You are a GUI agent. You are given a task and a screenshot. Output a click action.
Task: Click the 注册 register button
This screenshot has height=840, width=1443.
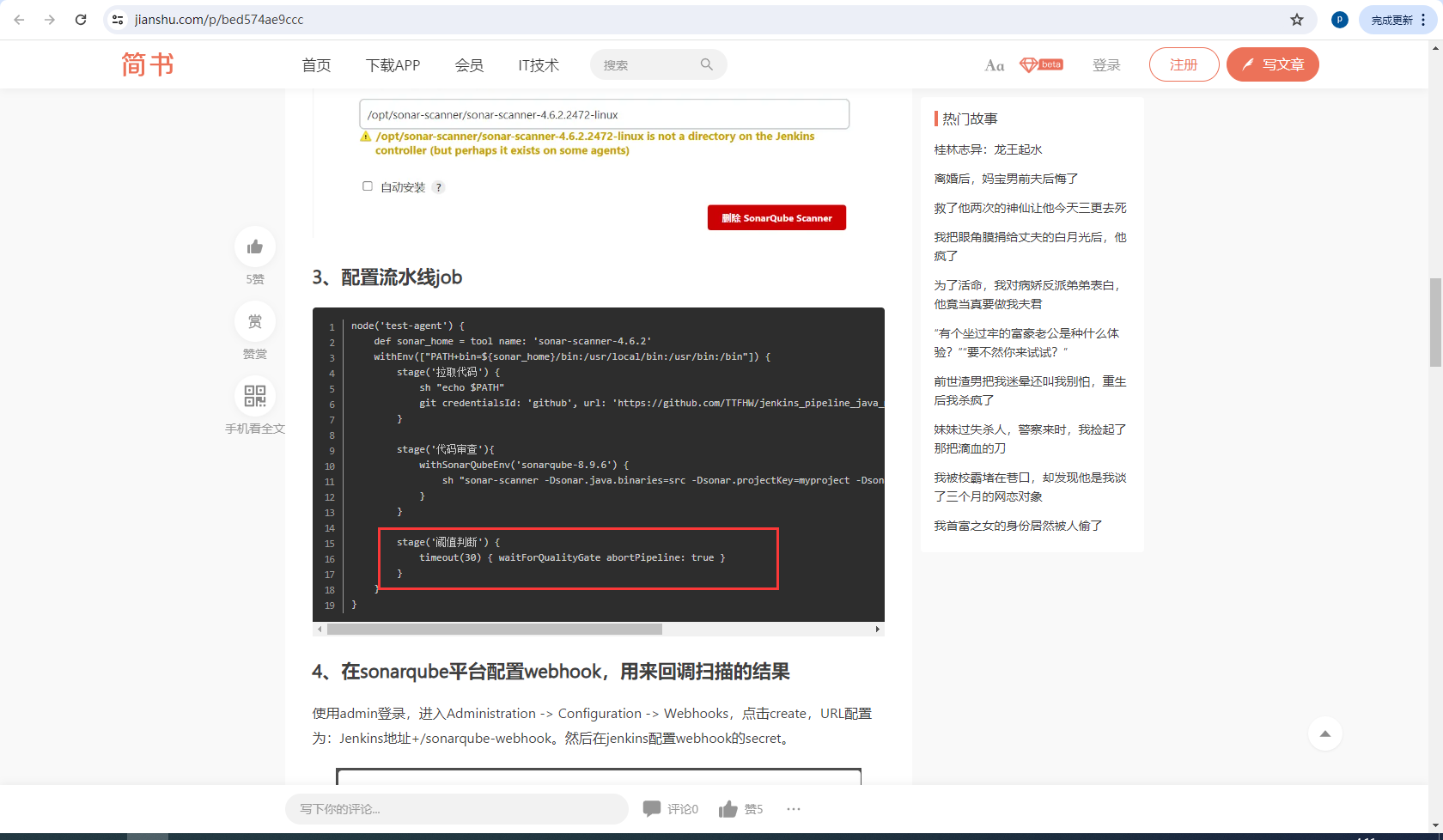(x=1184, y=64)
